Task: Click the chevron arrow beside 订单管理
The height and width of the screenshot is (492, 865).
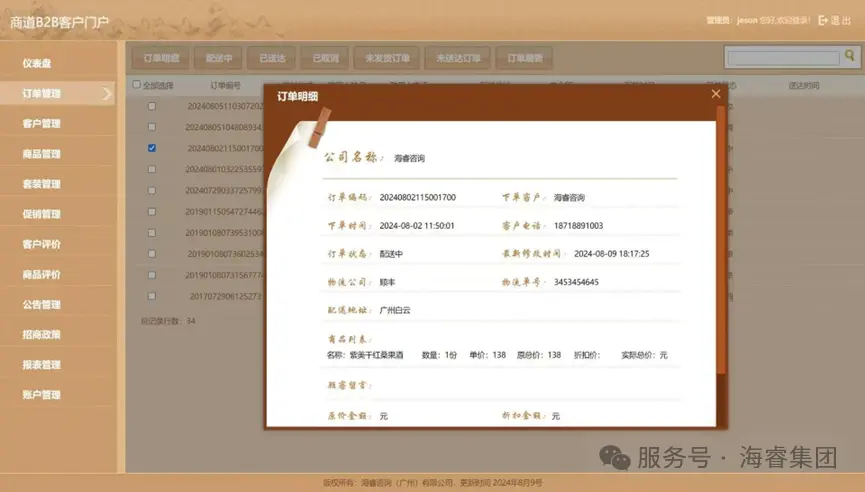Action: click(108, 94)
